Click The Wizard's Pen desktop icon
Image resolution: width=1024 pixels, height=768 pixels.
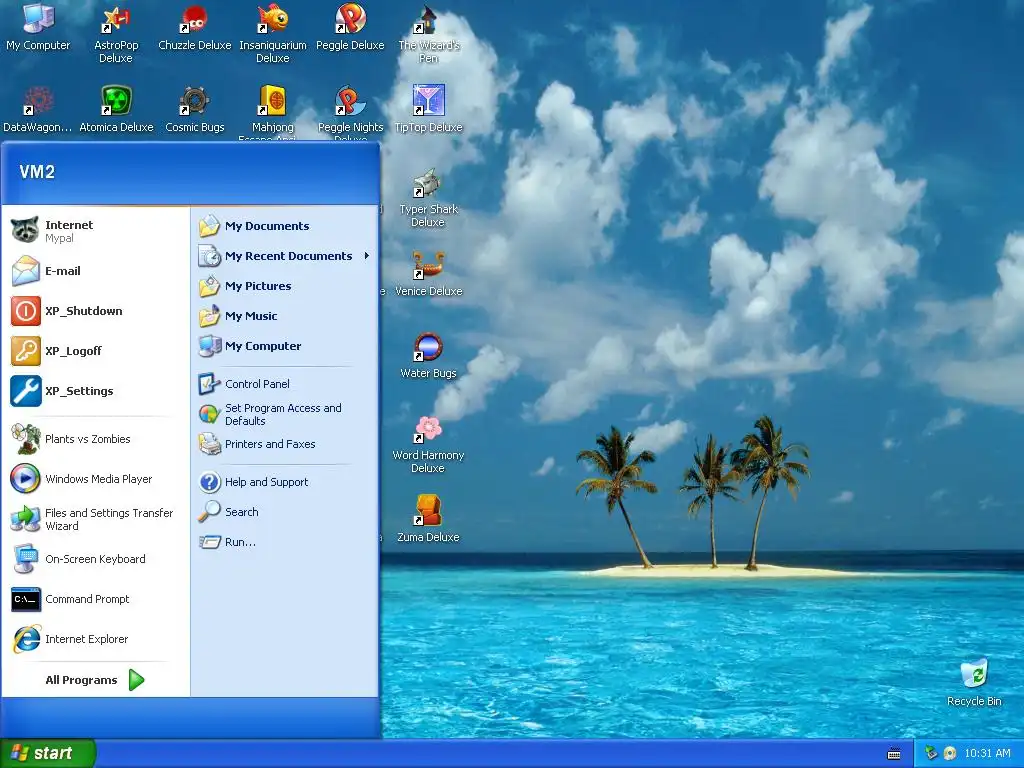(428, 33)
